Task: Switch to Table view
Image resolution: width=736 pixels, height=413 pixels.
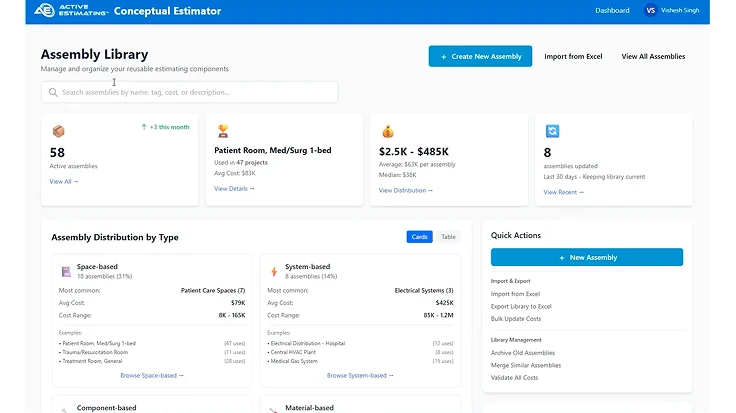Action: pyautogui.click(x=448, y=237)
